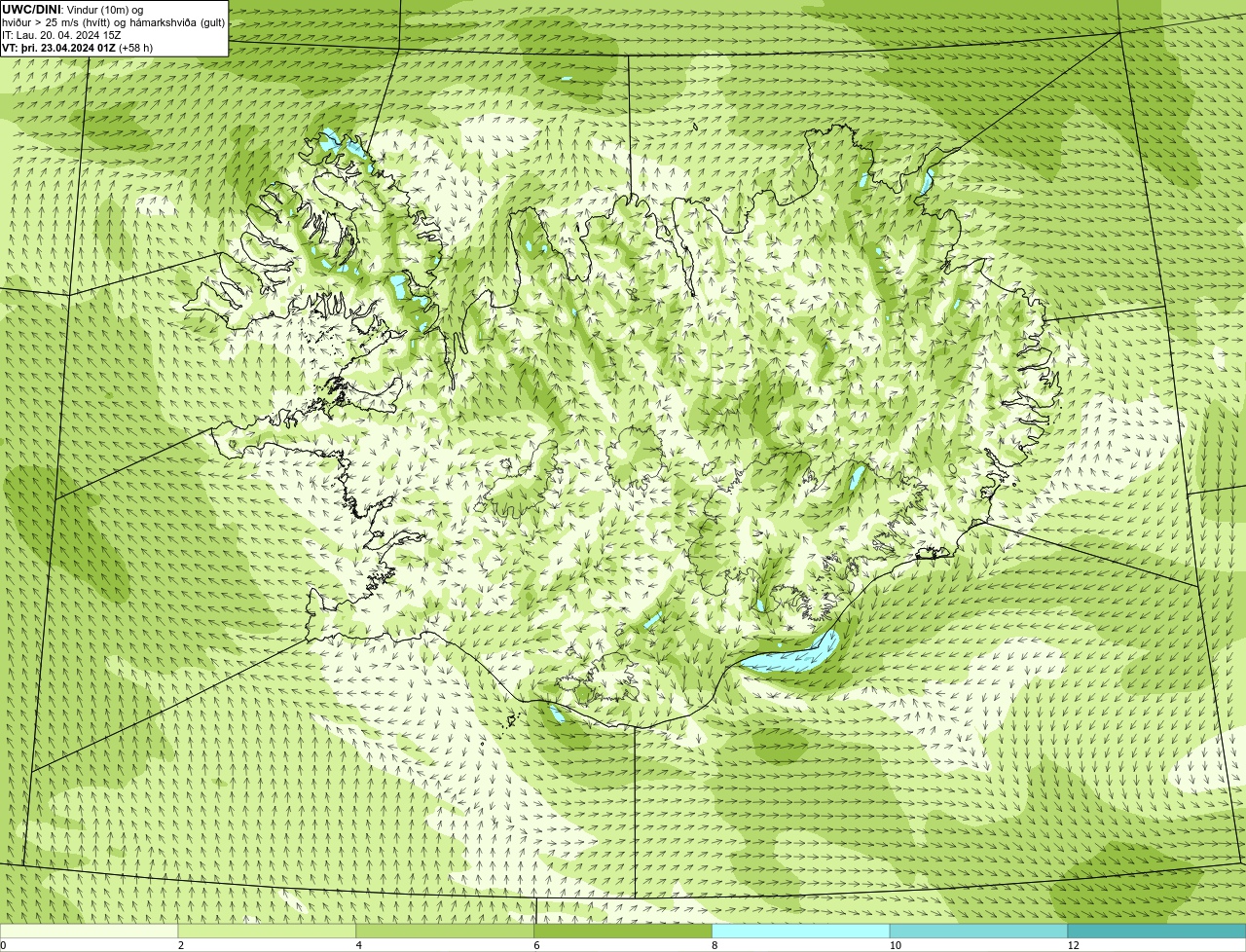Image resolution: width=1246 pixels, height=952 pixels.
Task: Click the "UWC/DINI" title text
Action: pyautogui.click(x=31, y=10)
